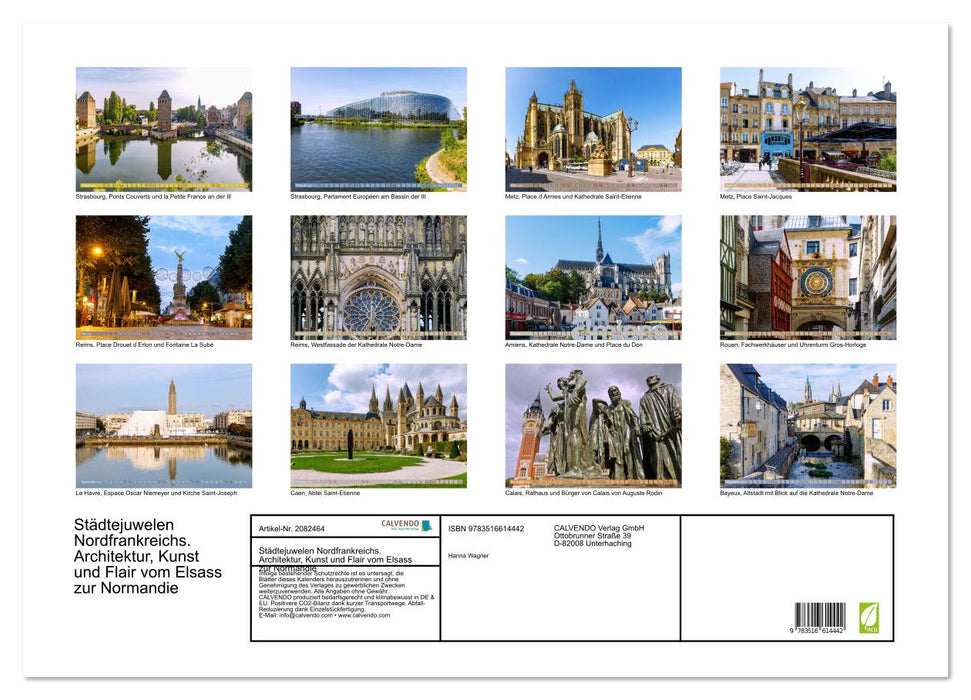This screenshot has width=971, height=700.
Task: Click the CALVENDO publisher logo
Action: pos(399,523)
